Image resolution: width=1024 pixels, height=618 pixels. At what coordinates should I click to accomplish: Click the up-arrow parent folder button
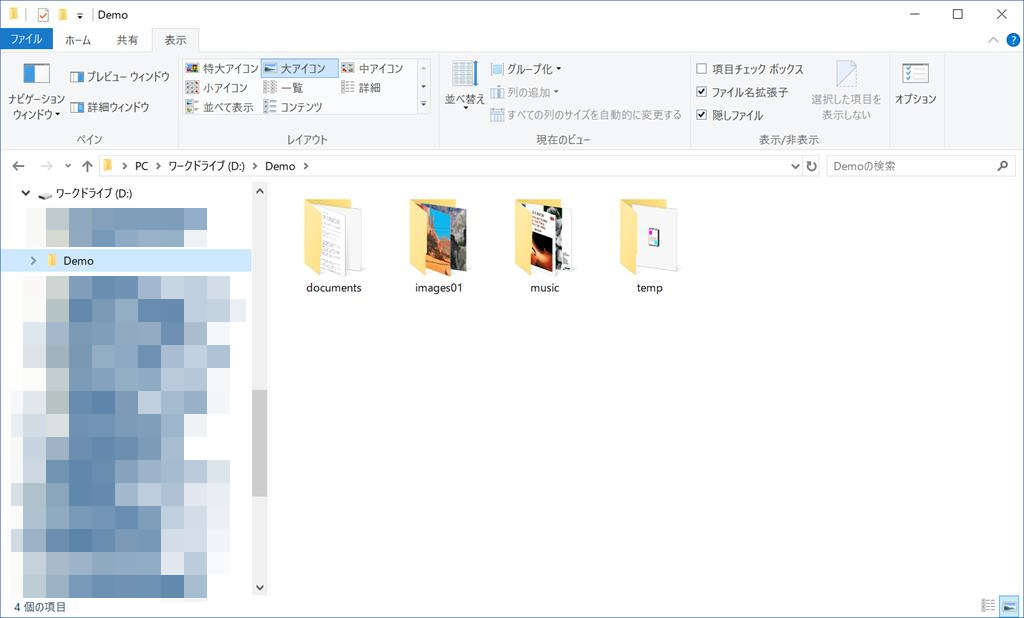pos(87,166)
